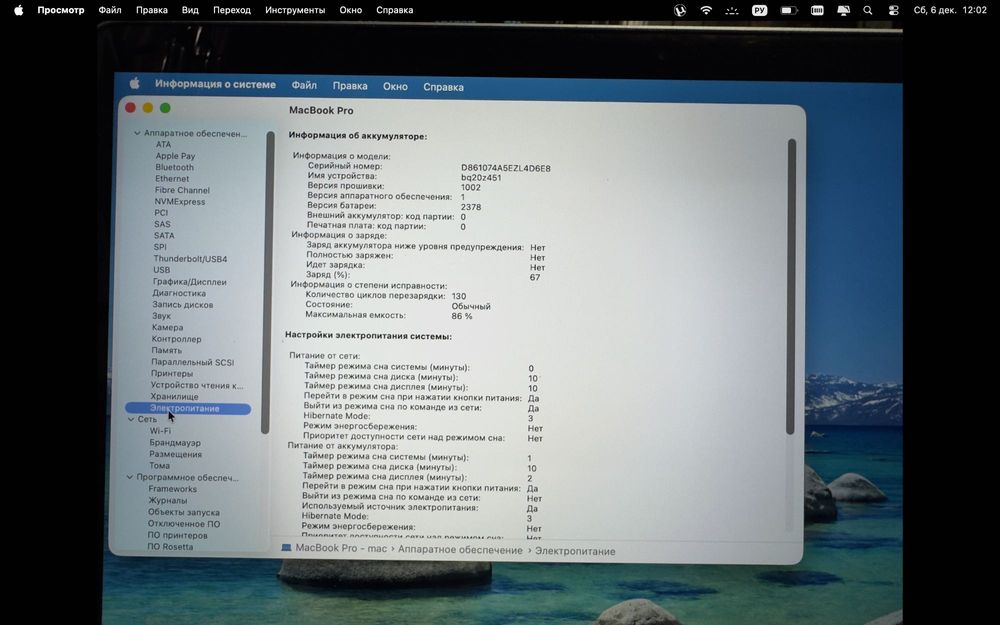Select NVMExpress in the sidebar
The width and height of the screenshot is (1000, 625).
[x=179, y=202]
